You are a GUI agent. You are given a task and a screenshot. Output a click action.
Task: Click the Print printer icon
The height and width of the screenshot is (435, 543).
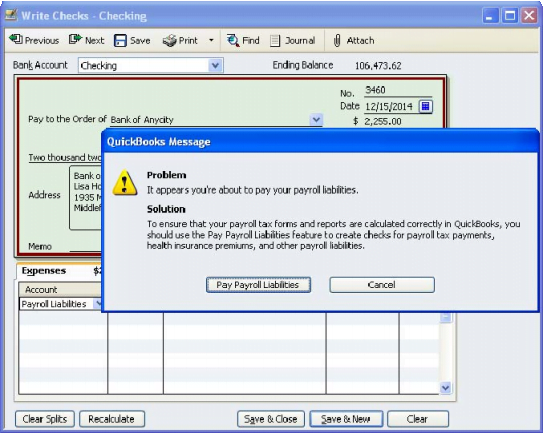point(170,41)
